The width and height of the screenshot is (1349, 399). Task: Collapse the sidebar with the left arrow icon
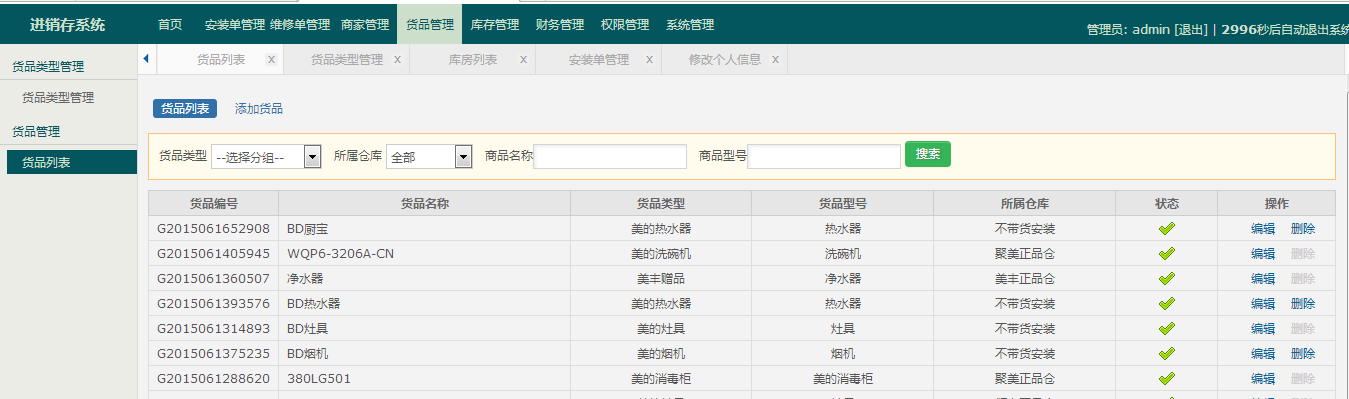click(x=146, y=59)
